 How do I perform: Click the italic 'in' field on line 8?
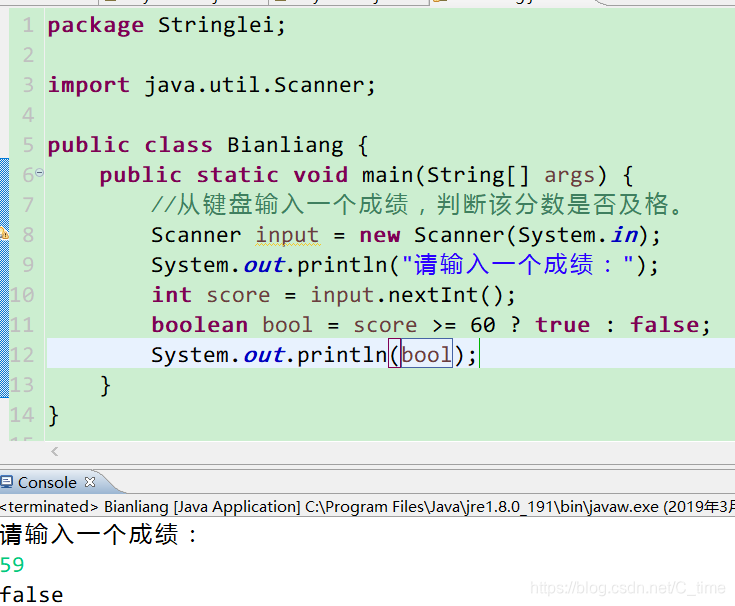pos(624,235)
